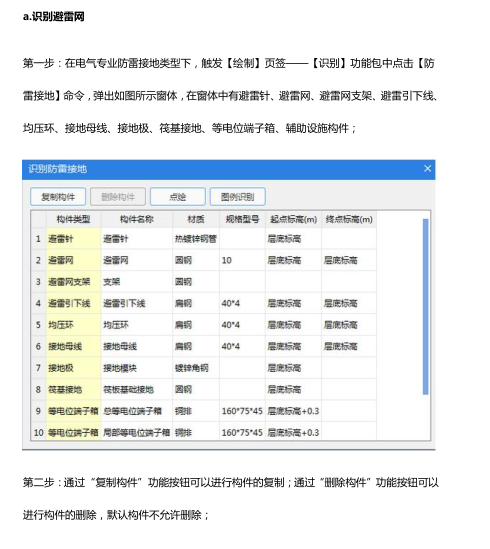Select 接地母线 in the 构件类型 column
The image size is (490, 549).
point(74,346)
